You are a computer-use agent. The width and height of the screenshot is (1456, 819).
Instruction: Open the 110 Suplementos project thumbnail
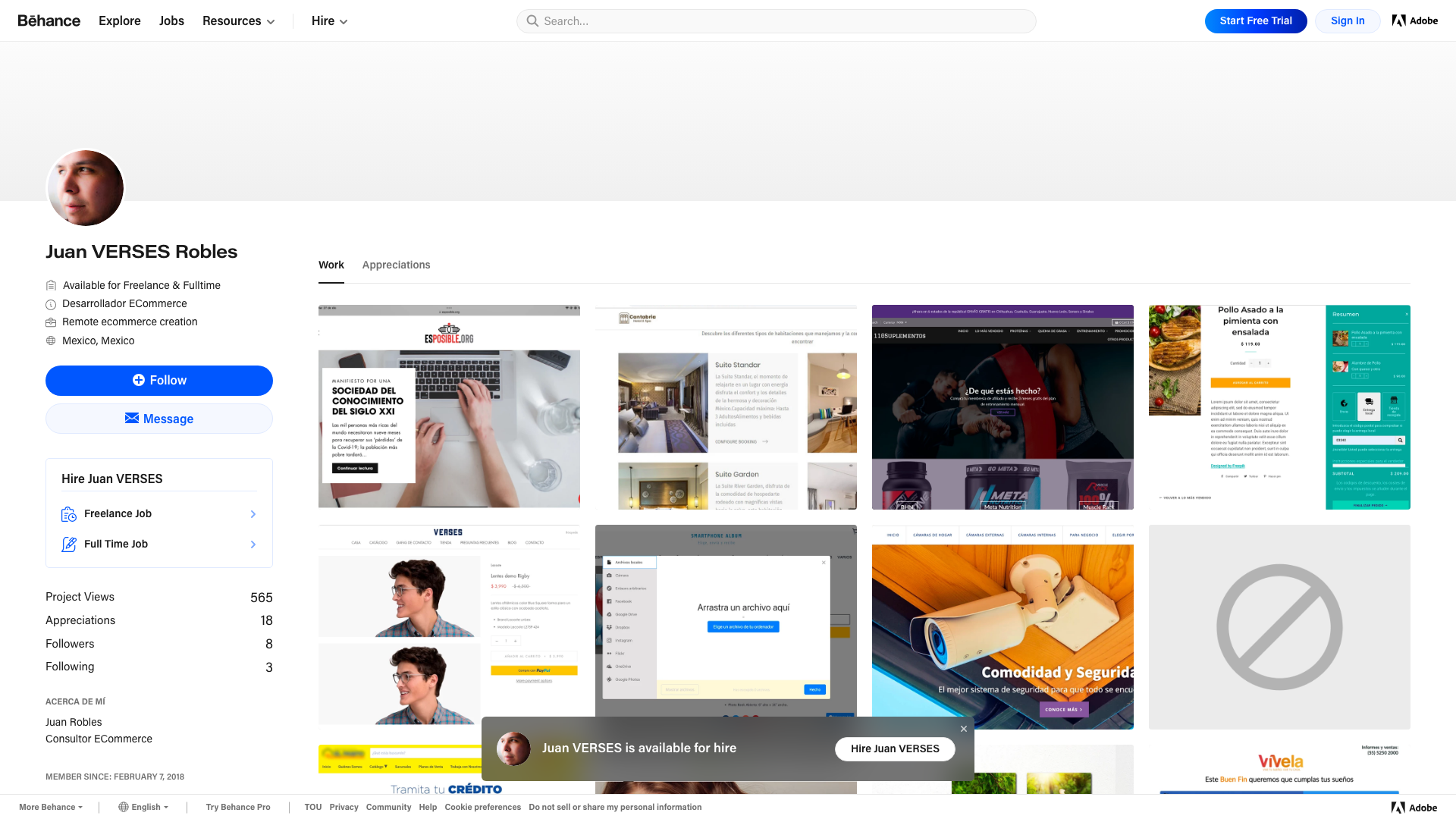(x=1003, y=407)
